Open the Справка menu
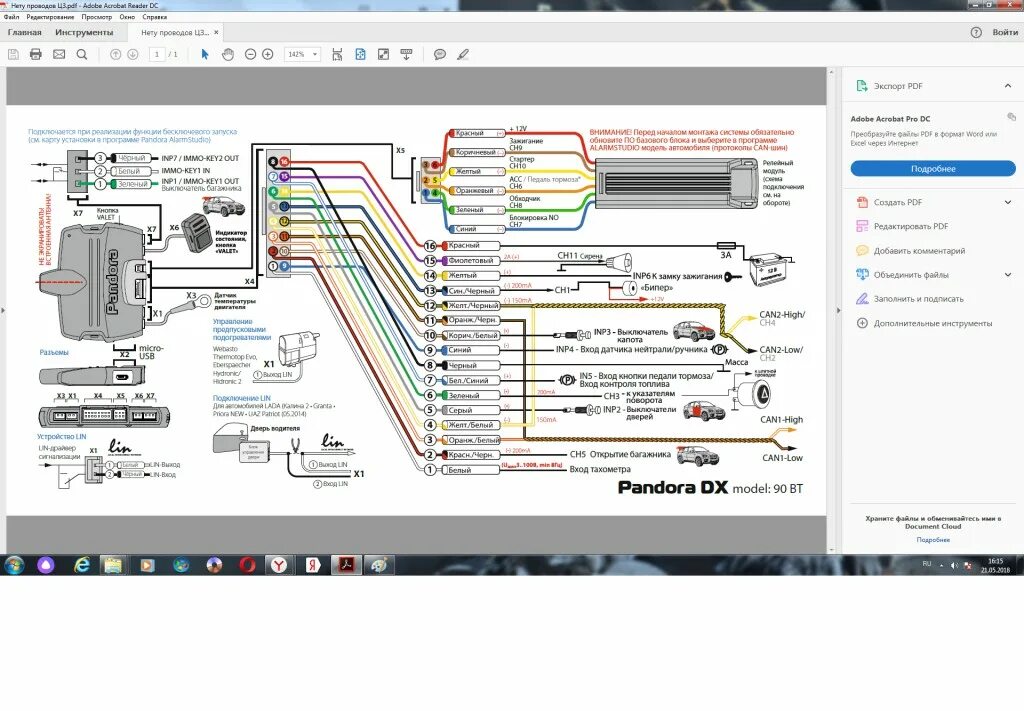The width and height of the screenshot is (1024, 711). [155, 17]
